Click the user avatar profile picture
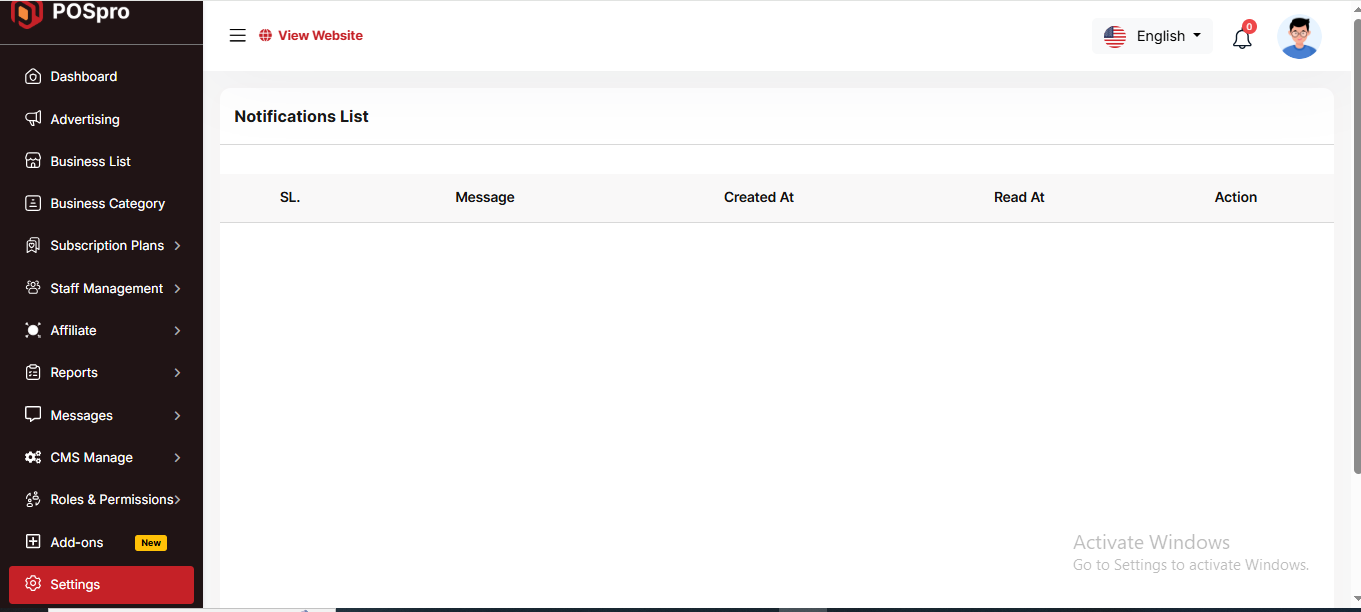Screen dimensions: 1361x612 (x=1299, y=37)
